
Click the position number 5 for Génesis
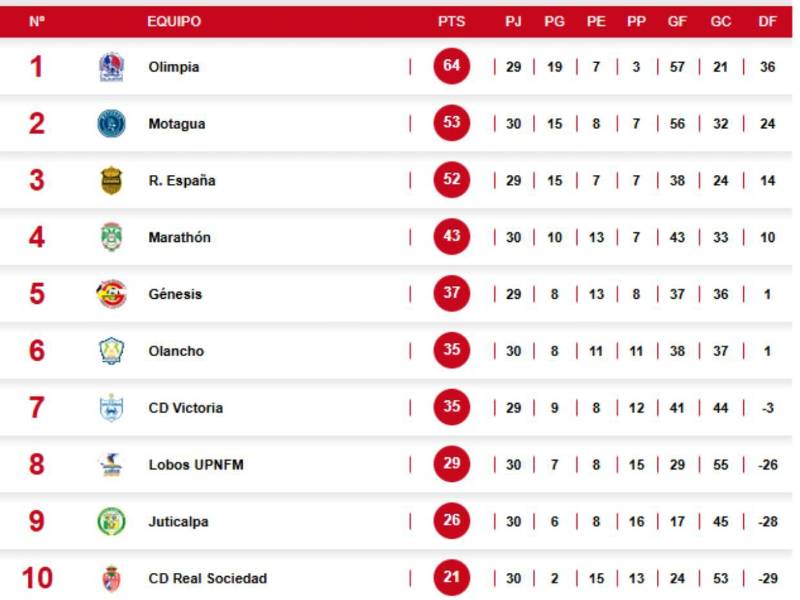pyautogui.click(x=37, y=294)
